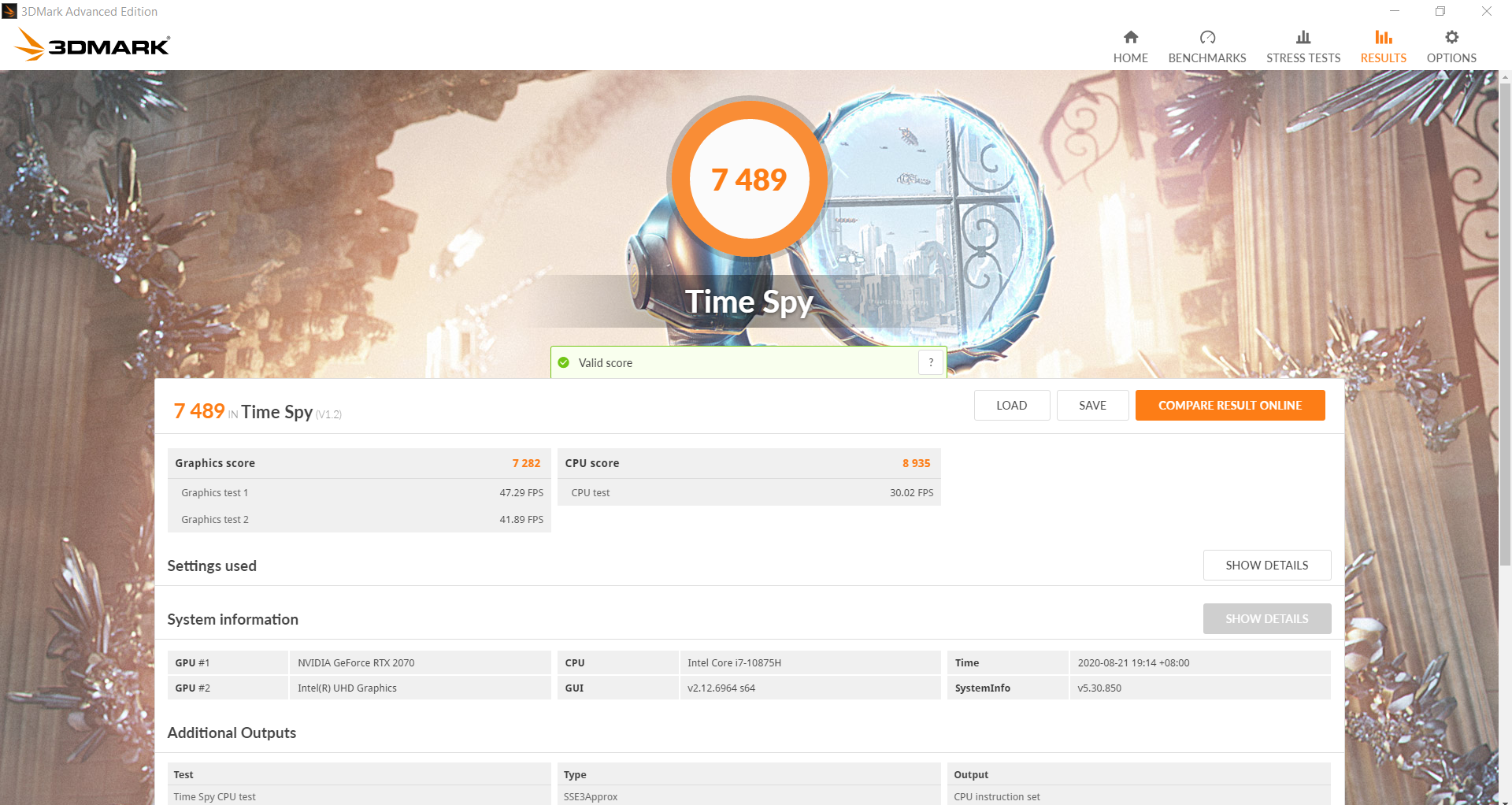Image resolution: width=1512 pixels, height=805 pixels.
Task: Click CPU score value 8 935
Action: coord(916,463)
